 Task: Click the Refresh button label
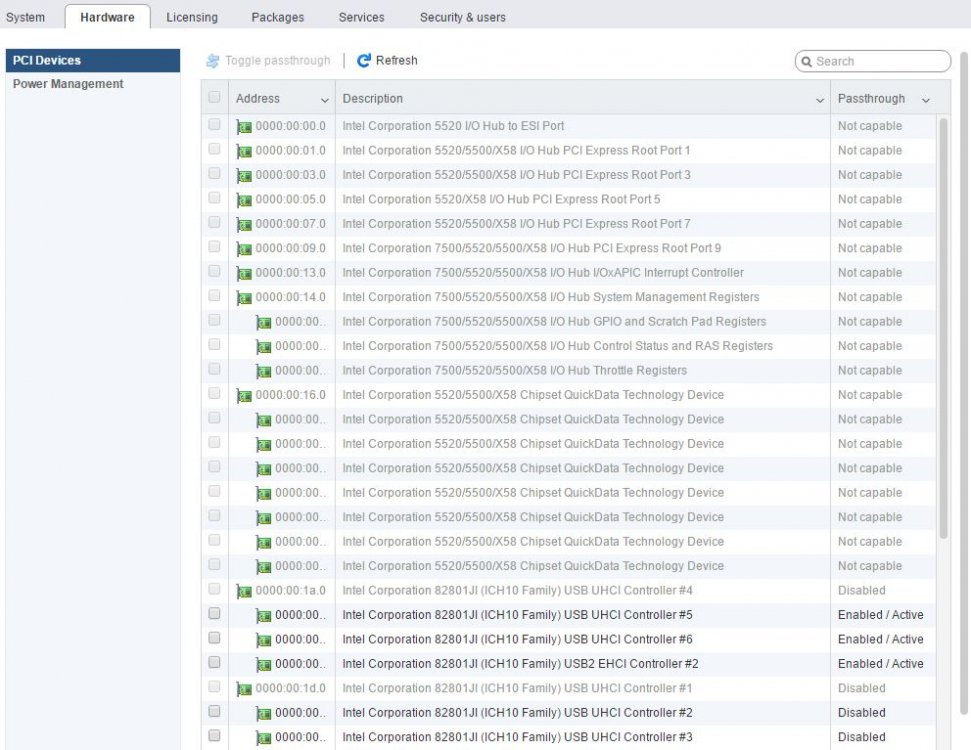(x=396, y=61)
